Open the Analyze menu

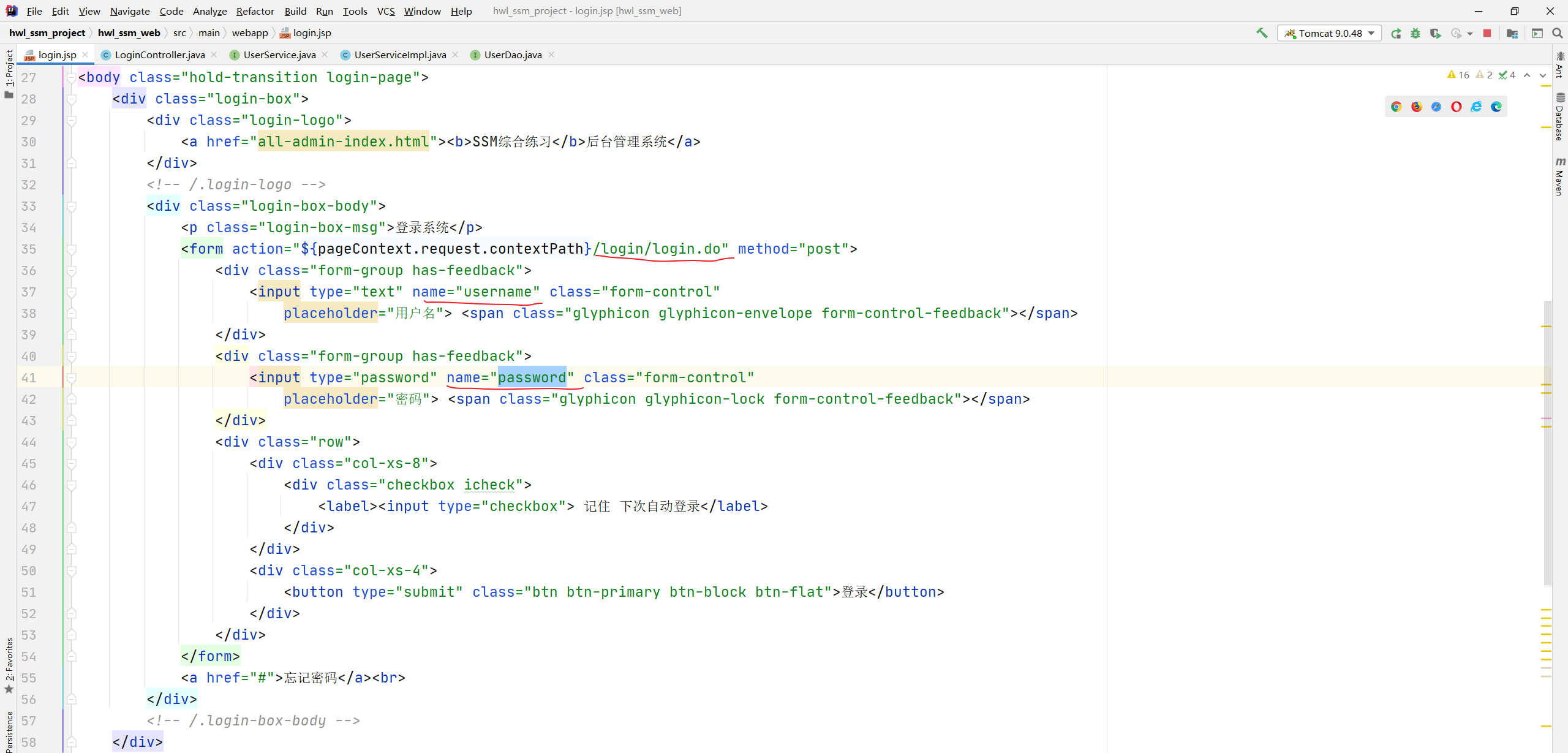point(209,11)
